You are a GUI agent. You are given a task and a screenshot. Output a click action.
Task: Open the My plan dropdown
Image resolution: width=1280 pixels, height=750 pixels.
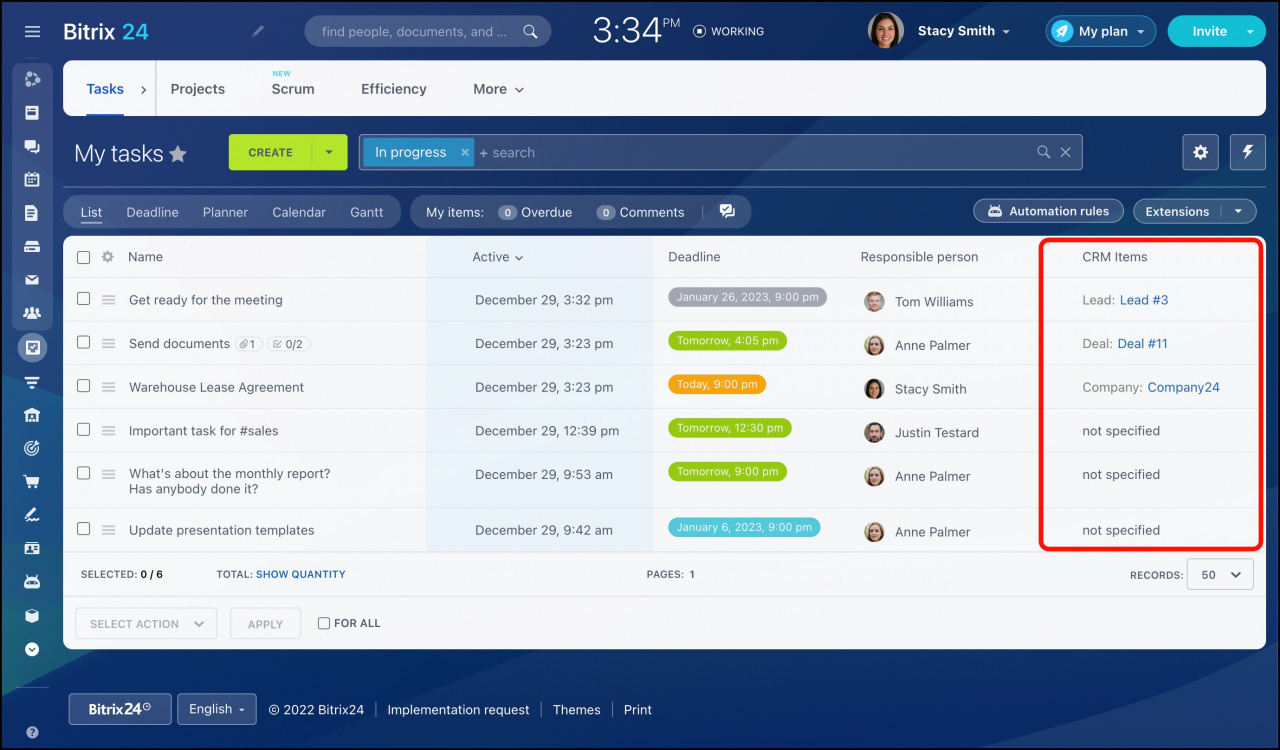point(1101,31)
